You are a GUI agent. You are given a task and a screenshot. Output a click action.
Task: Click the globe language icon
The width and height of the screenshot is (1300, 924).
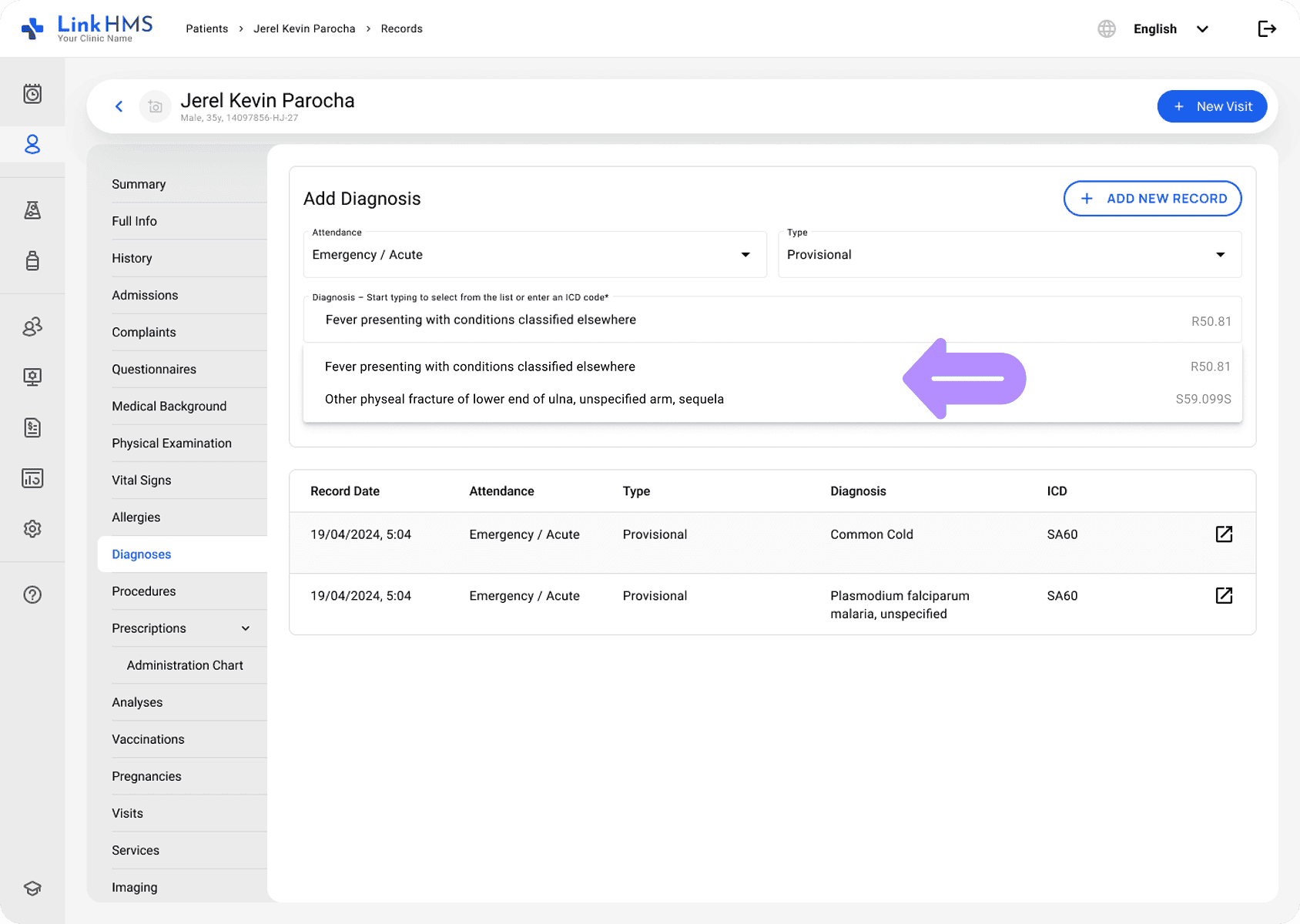click(1107, 28)
